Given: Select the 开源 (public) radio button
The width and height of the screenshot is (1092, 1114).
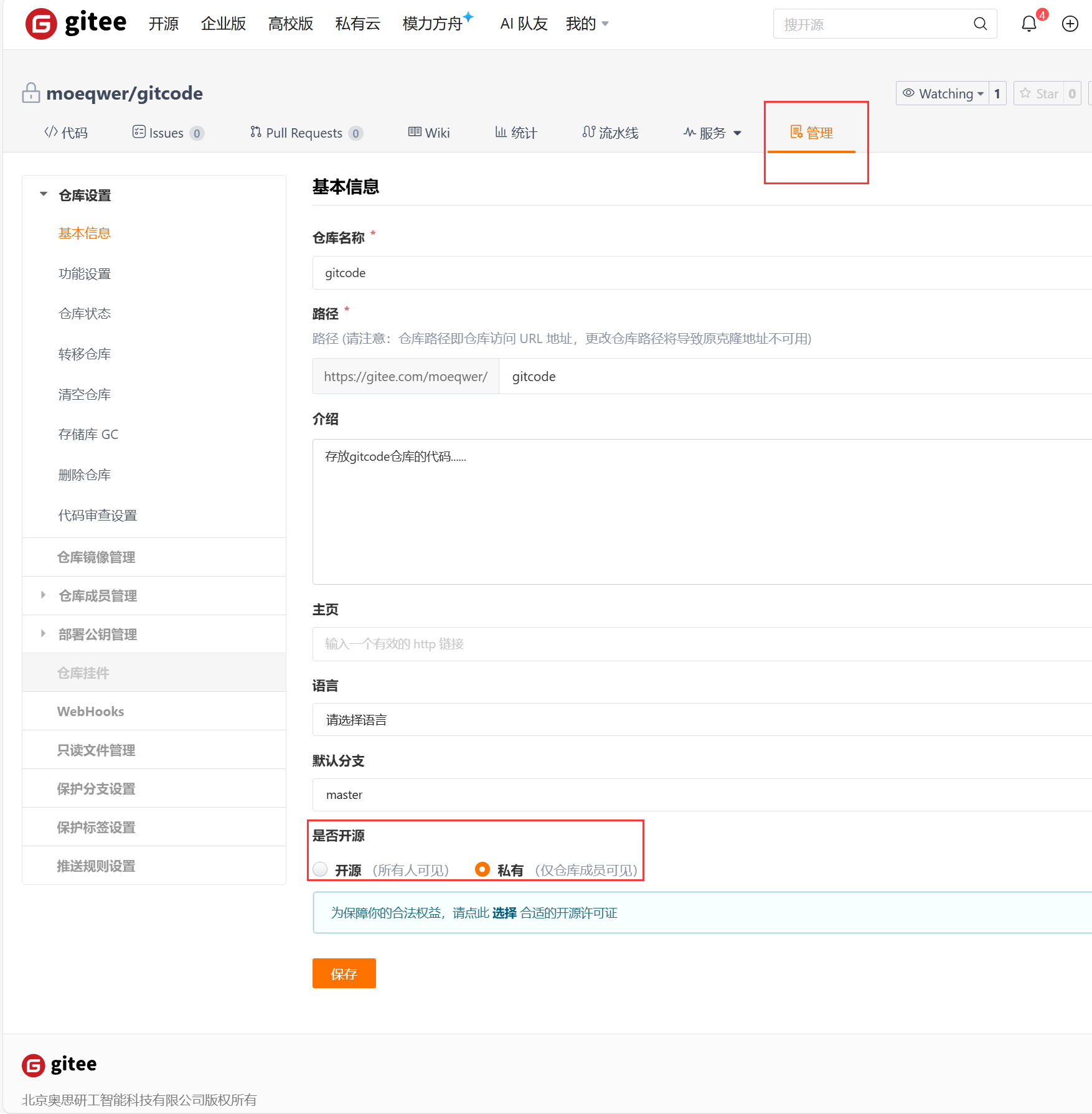Looking at the screenshot, I should (x=320, y=869).
